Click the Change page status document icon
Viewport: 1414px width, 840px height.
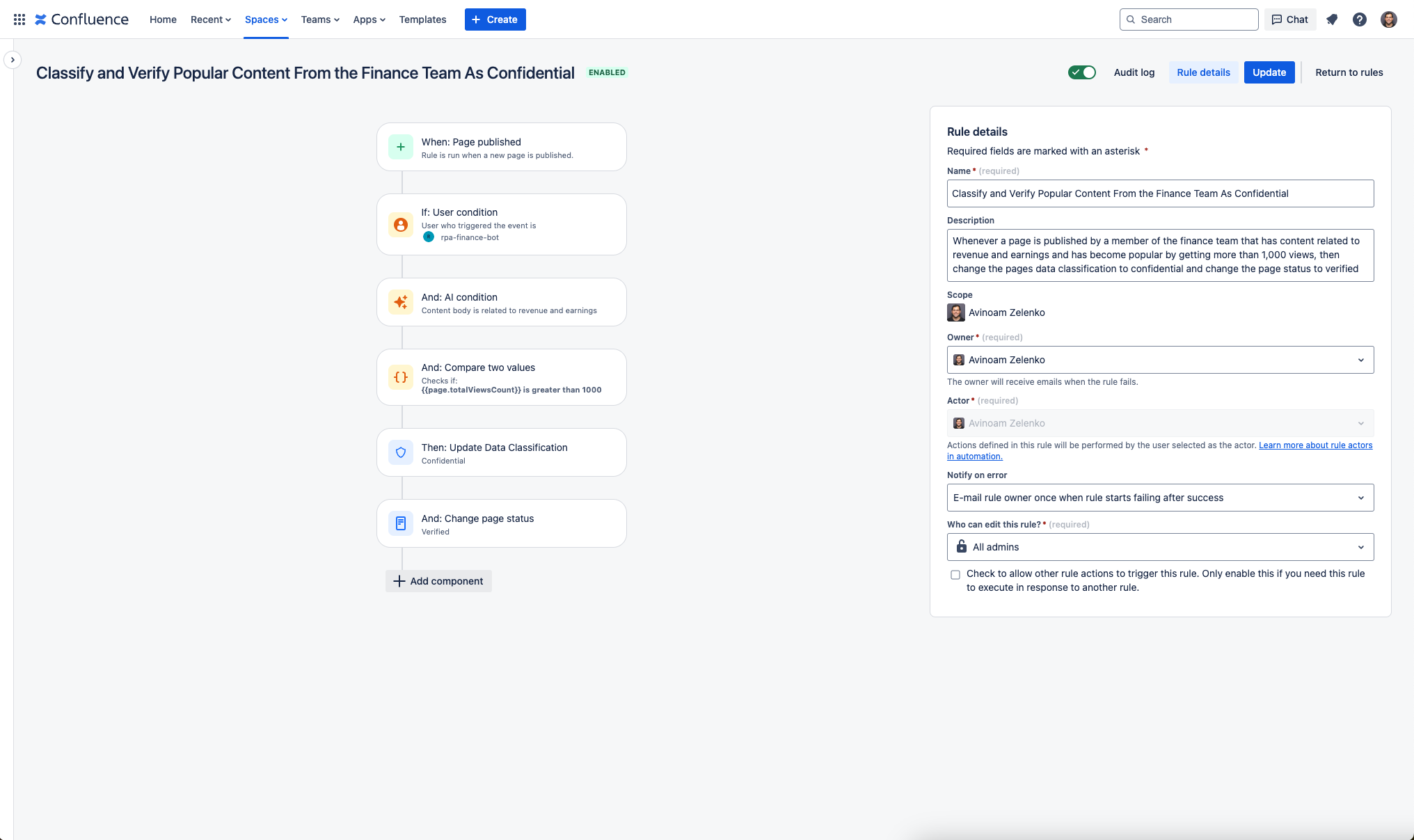click(x=400, y=523)
